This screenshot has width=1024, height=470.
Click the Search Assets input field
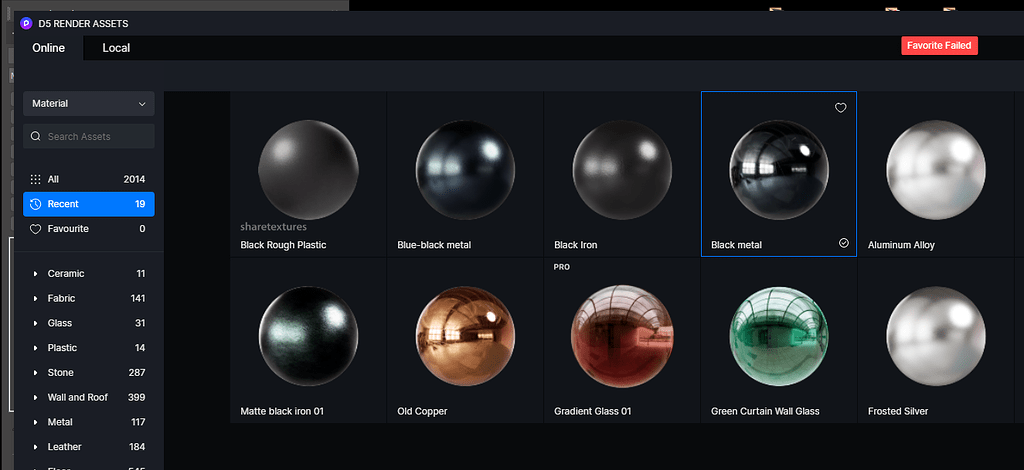point(95,137)
